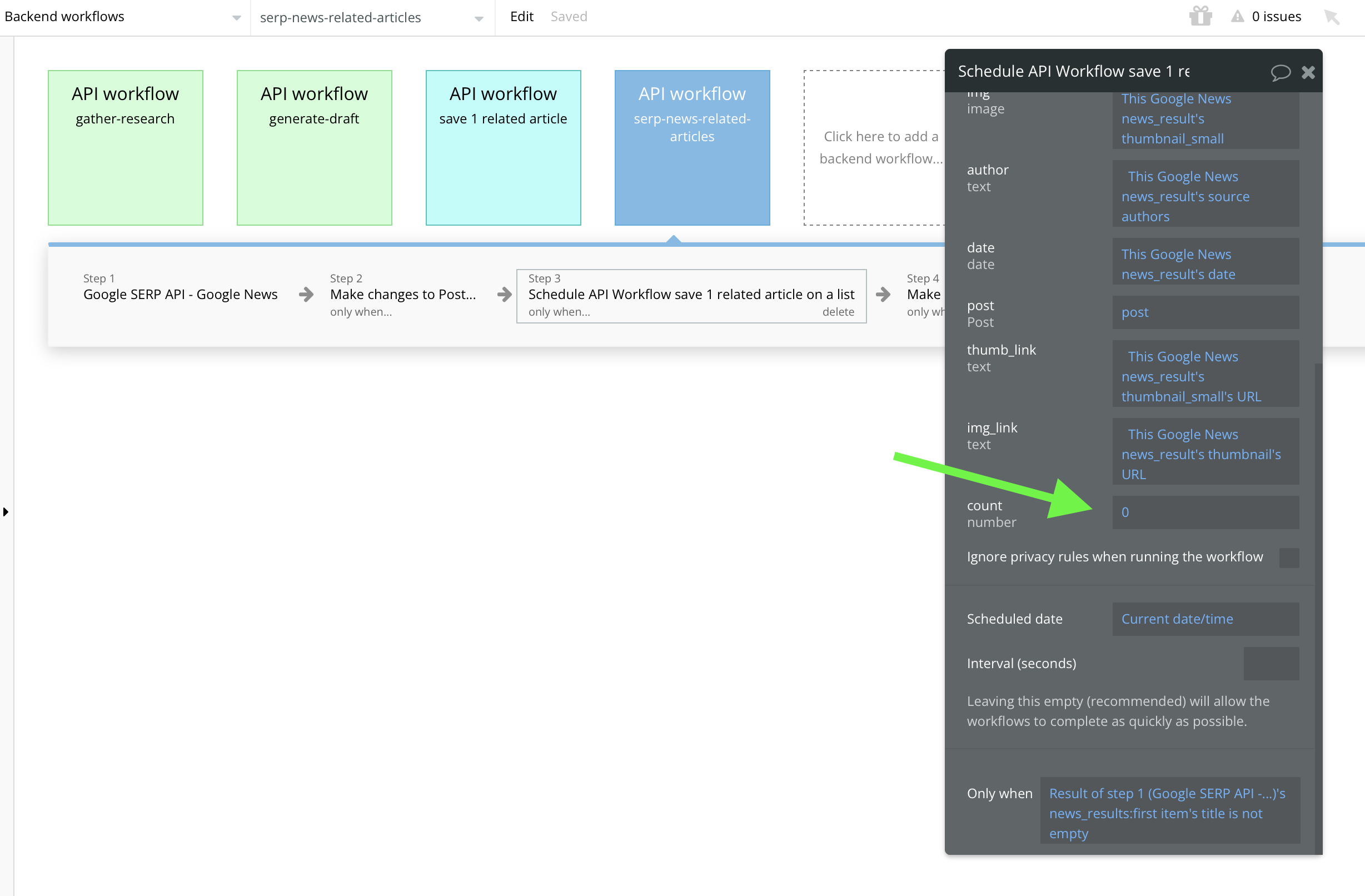1365x896 pixels.
Task: Edit the post parameter value
Action: [x=1205, y=312]
